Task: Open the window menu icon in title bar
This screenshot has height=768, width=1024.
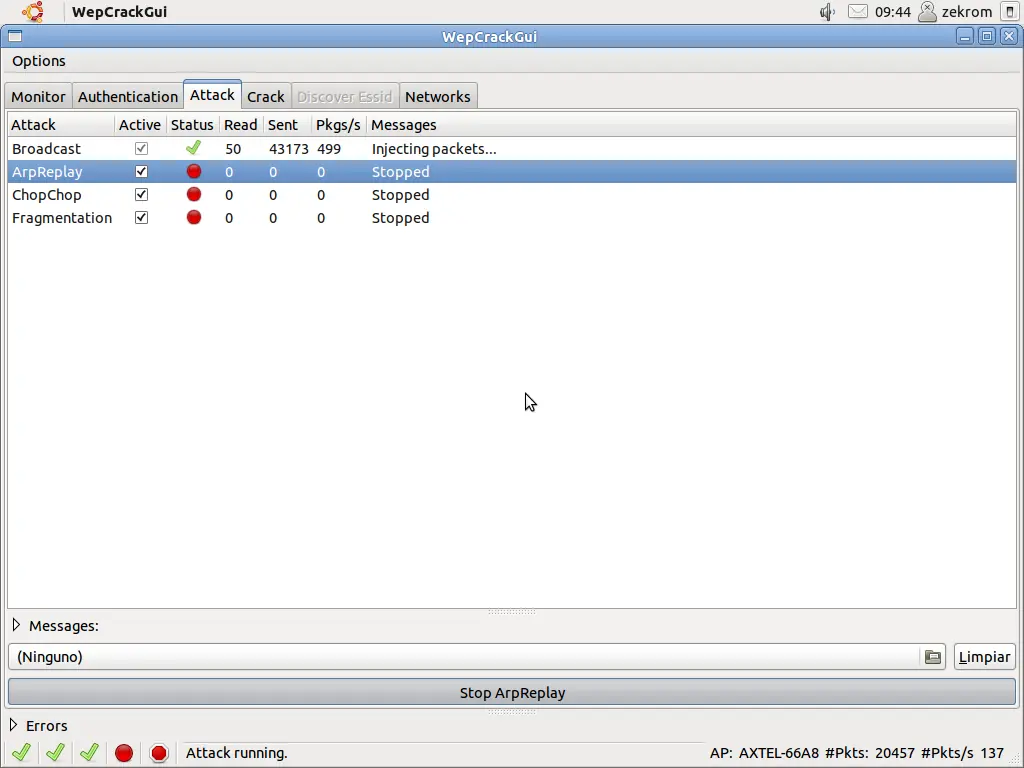Action: pos(15,37)
